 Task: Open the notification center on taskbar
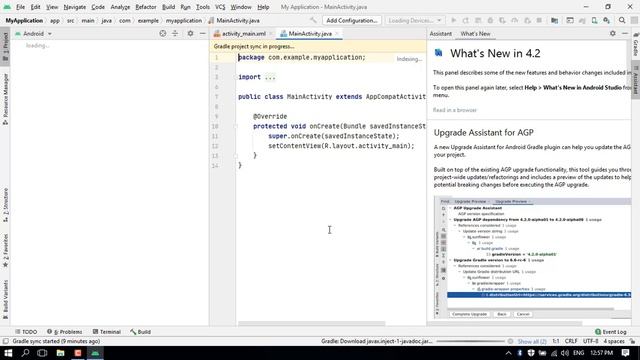625,353
